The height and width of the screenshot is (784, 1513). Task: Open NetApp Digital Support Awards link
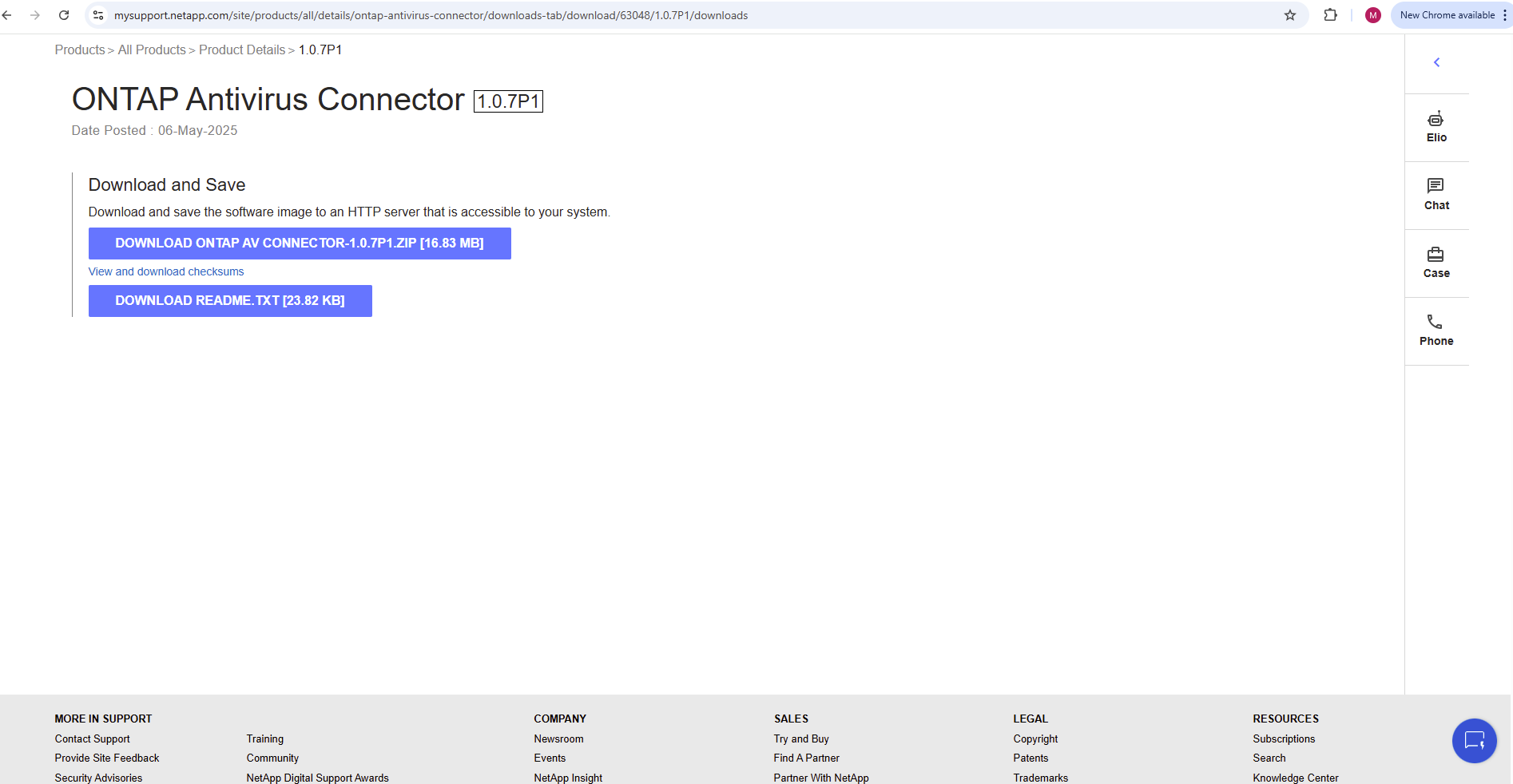(318, 778)
